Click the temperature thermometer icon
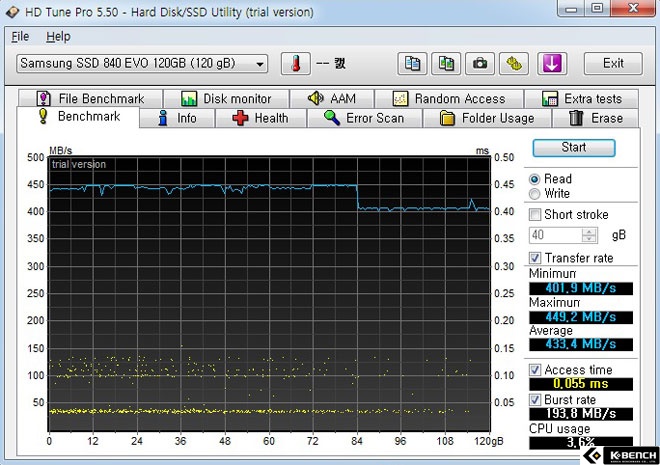 pyautogui.click(x=295, y=64)
